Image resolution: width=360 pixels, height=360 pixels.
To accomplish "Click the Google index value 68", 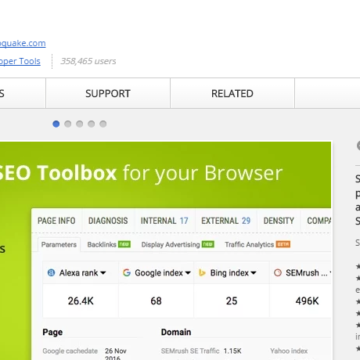I will [x=156, y=301].
